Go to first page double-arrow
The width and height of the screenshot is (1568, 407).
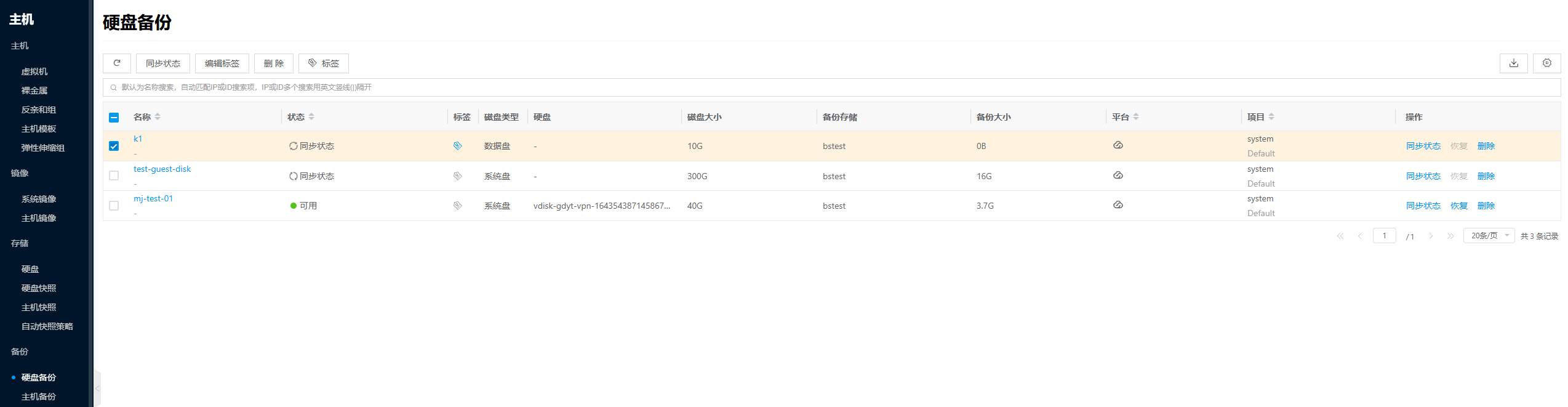(1340, 236)
